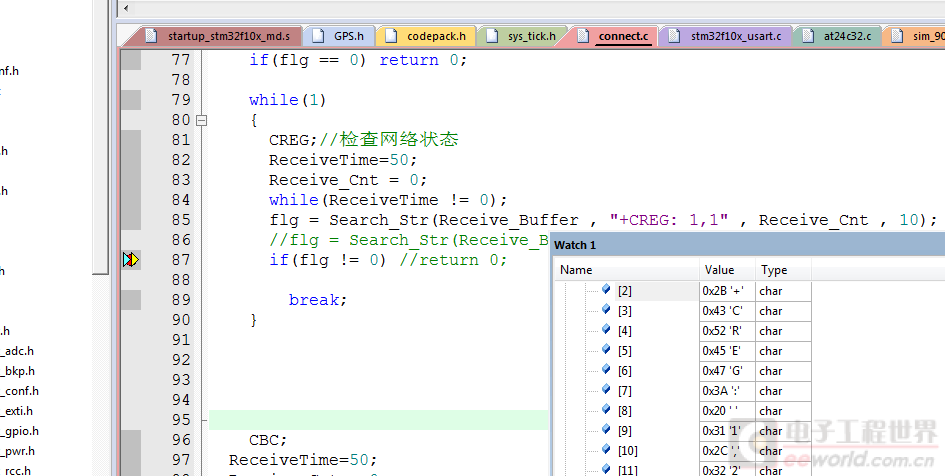Click the variable icon beside watch entry [9]

coord(606,430)
